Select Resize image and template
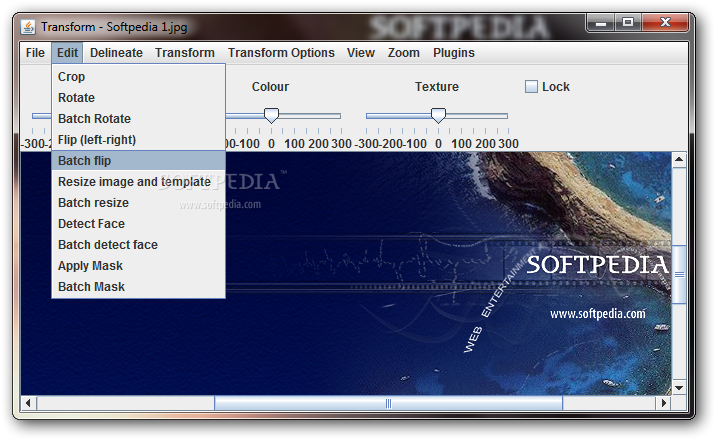Screen dimensions: 716x440 [x=139, y=182]
